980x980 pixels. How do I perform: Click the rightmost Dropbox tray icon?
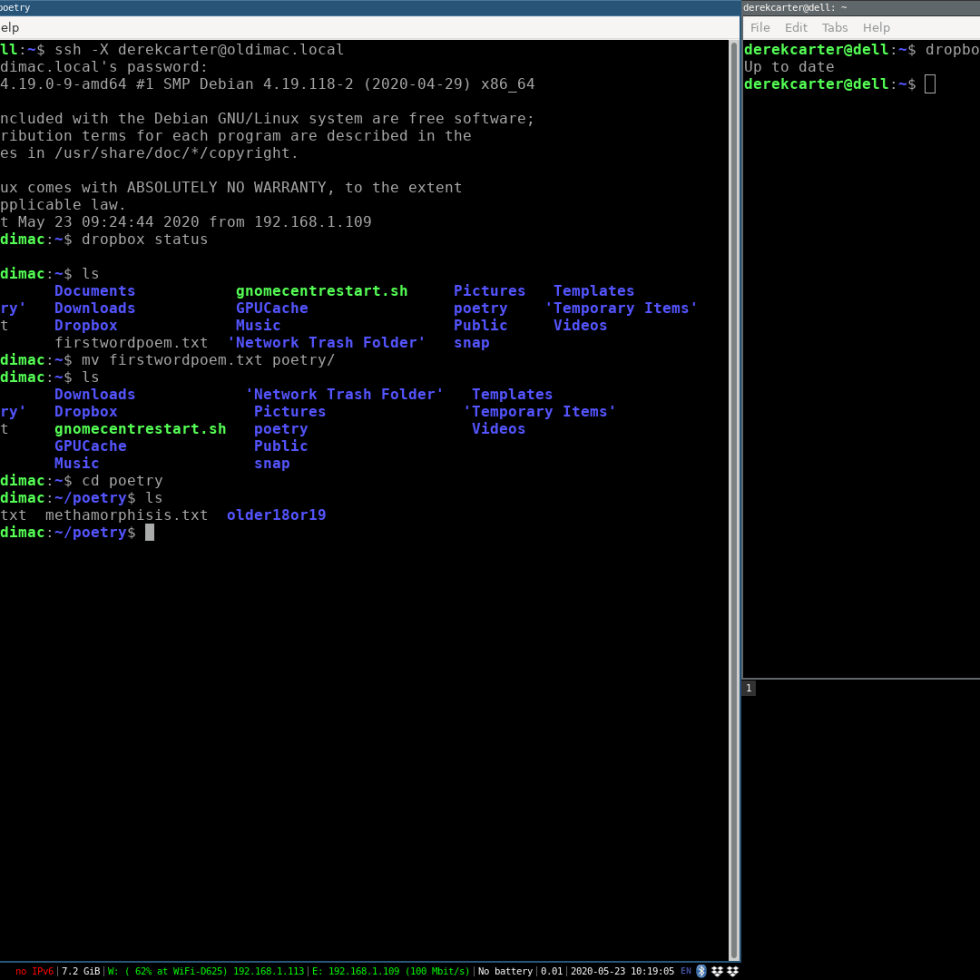[732, 971]
